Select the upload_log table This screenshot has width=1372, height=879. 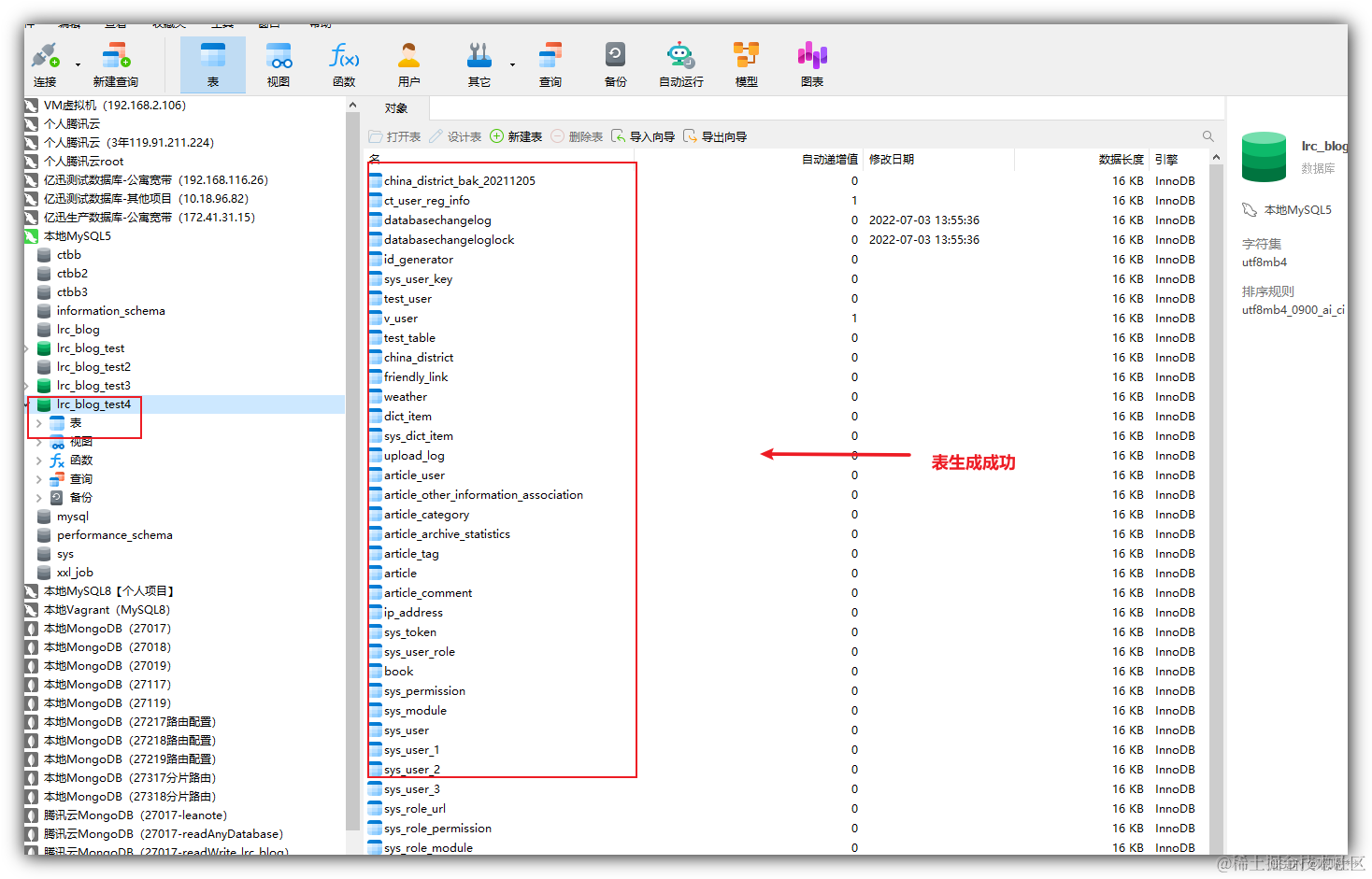tap(414, 456)
